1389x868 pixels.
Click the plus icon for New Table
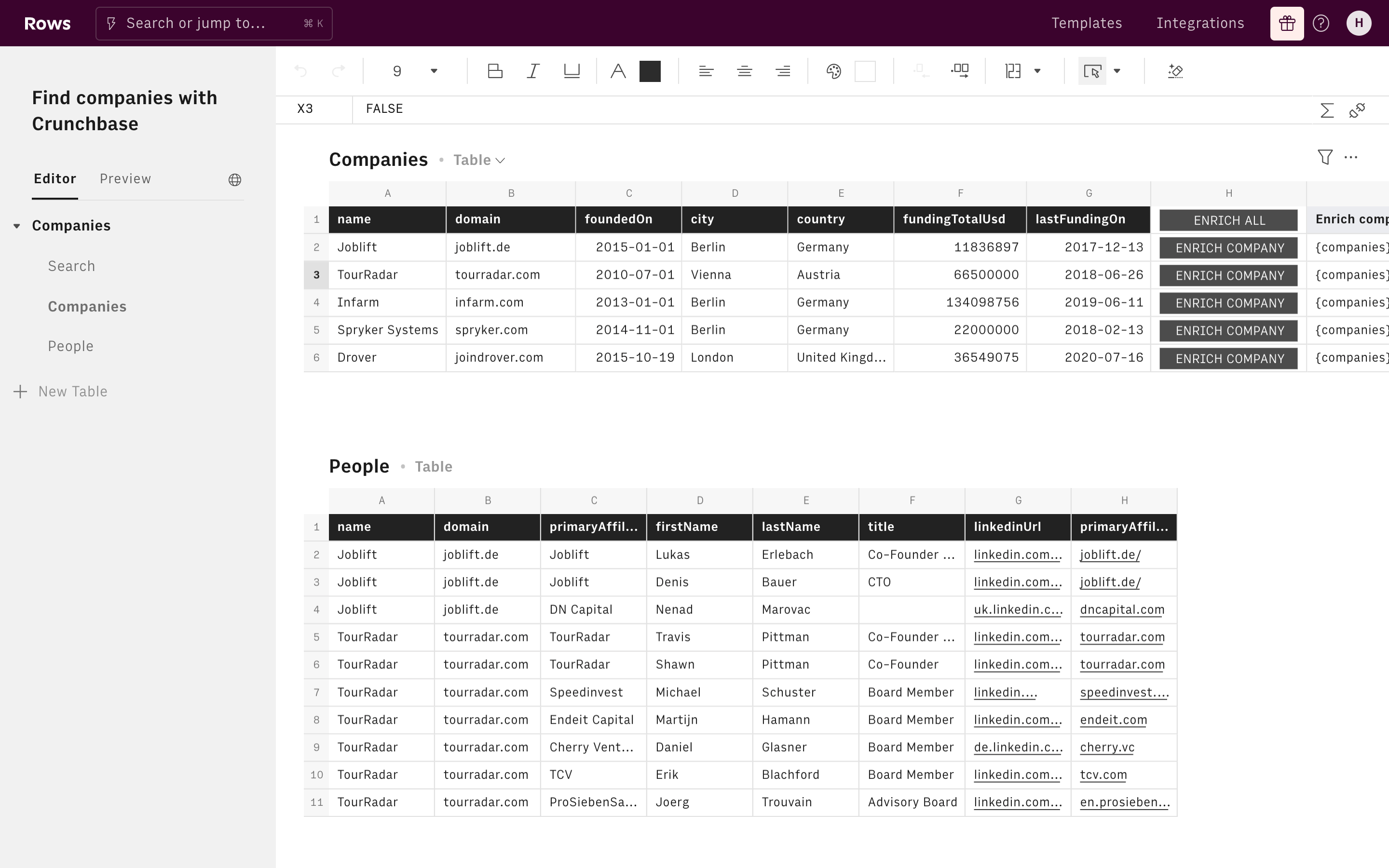[20, 392]
